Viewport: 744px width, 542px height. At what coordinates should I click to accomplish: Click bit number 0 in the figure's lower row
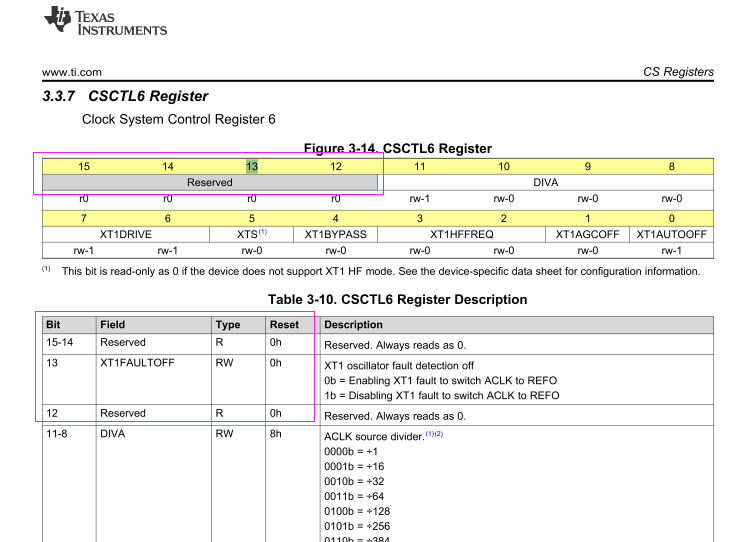671,218
